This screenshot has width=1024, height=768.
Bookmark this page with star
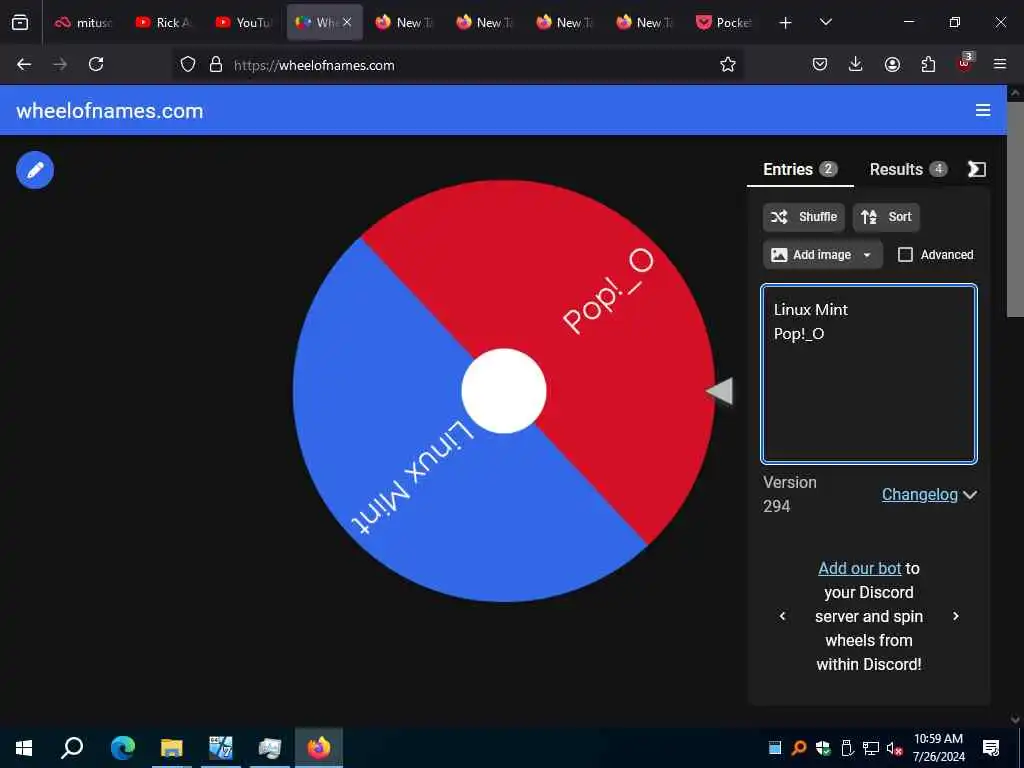[x=728, y=64]
